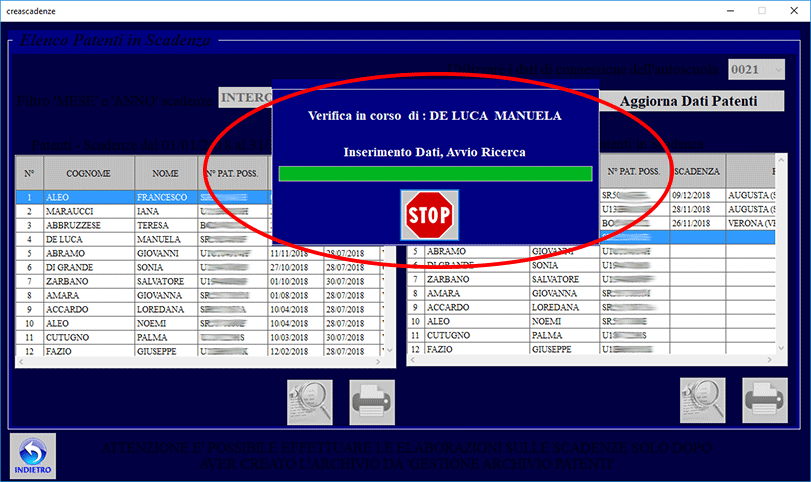The height and width of the screenshot is (482, 811).
Task: Print the right table with the printer icon
Action: point(765,400)
